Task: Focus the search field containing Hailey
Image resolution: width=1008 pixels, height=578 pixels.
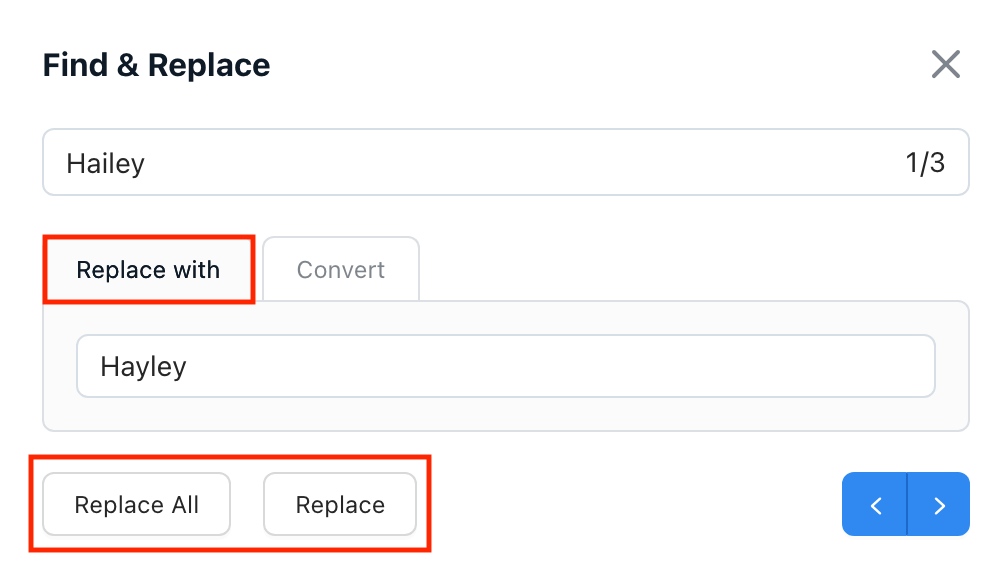Action: pos(450,163)
